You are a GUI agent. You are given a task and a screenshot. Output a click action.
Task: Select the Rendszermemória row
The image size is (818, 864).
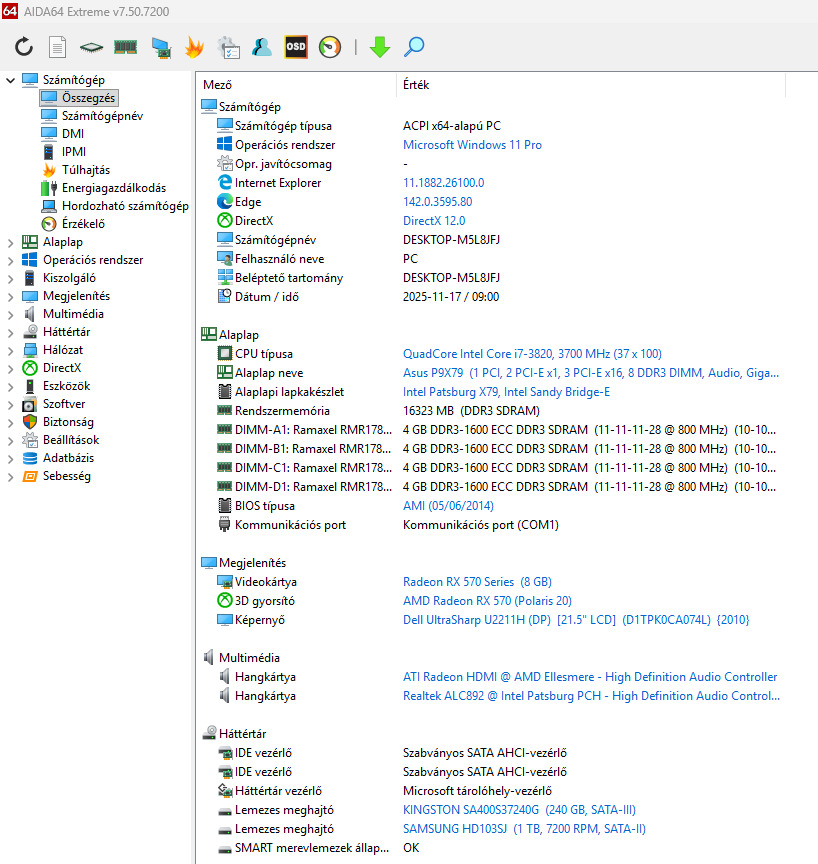(378, 411)
